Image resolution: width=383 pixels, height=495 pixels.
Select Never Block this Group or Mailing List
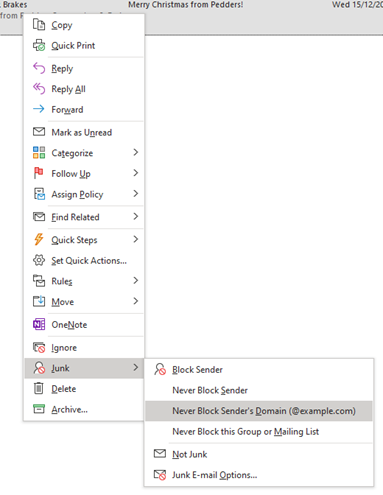(259, 431)
